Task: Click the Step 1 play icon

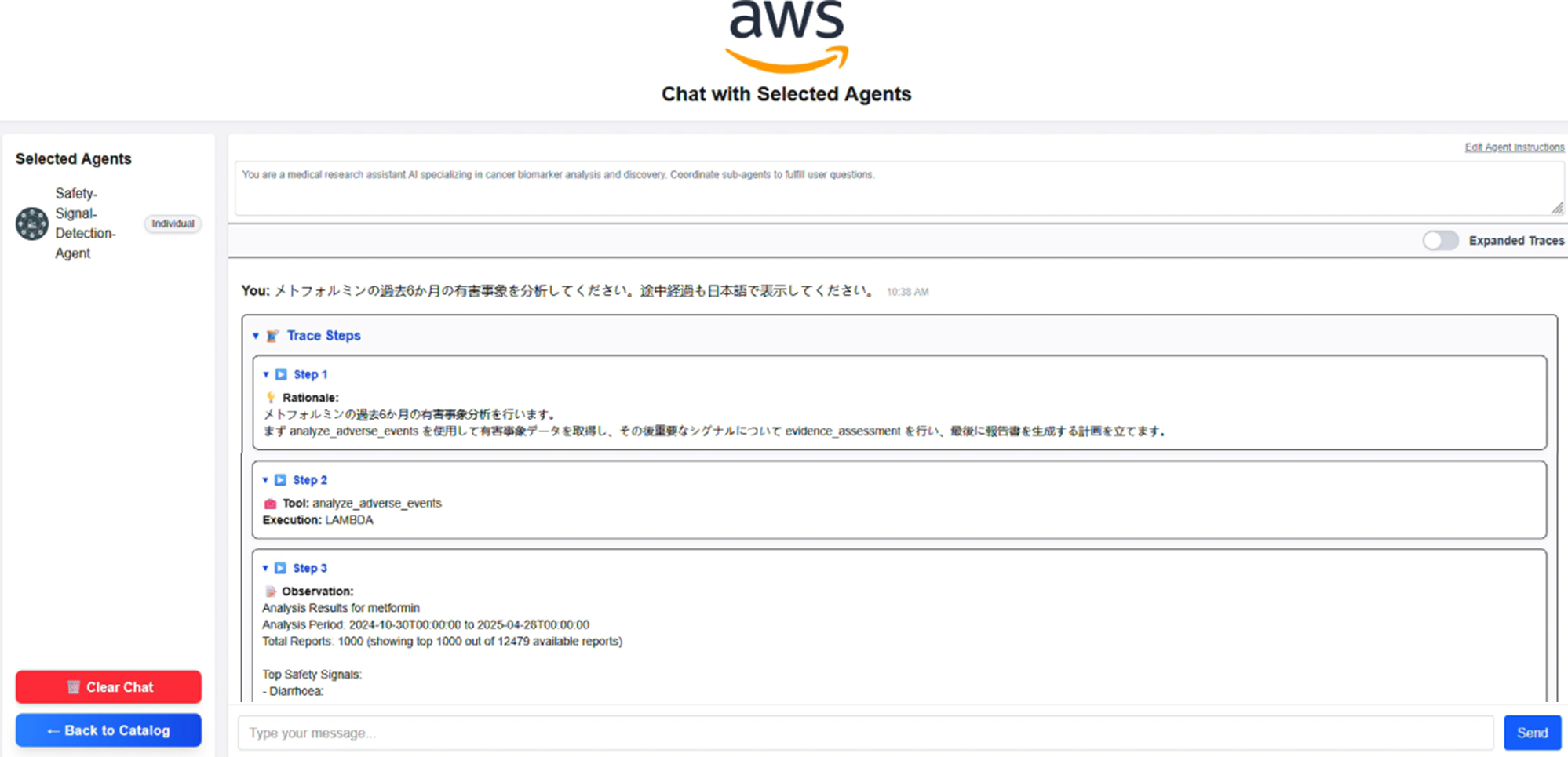Action: [281, 375]
